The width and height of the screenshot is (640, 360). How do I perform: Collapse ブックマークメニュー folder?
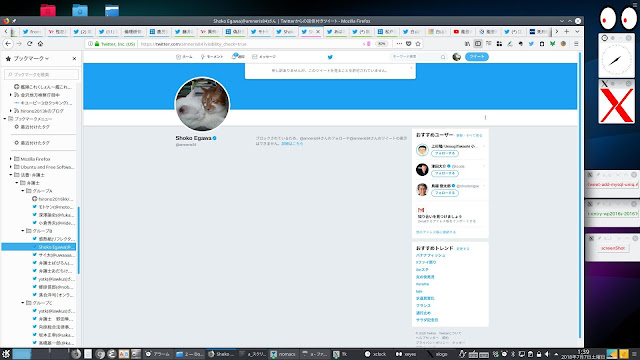[5, 119]
